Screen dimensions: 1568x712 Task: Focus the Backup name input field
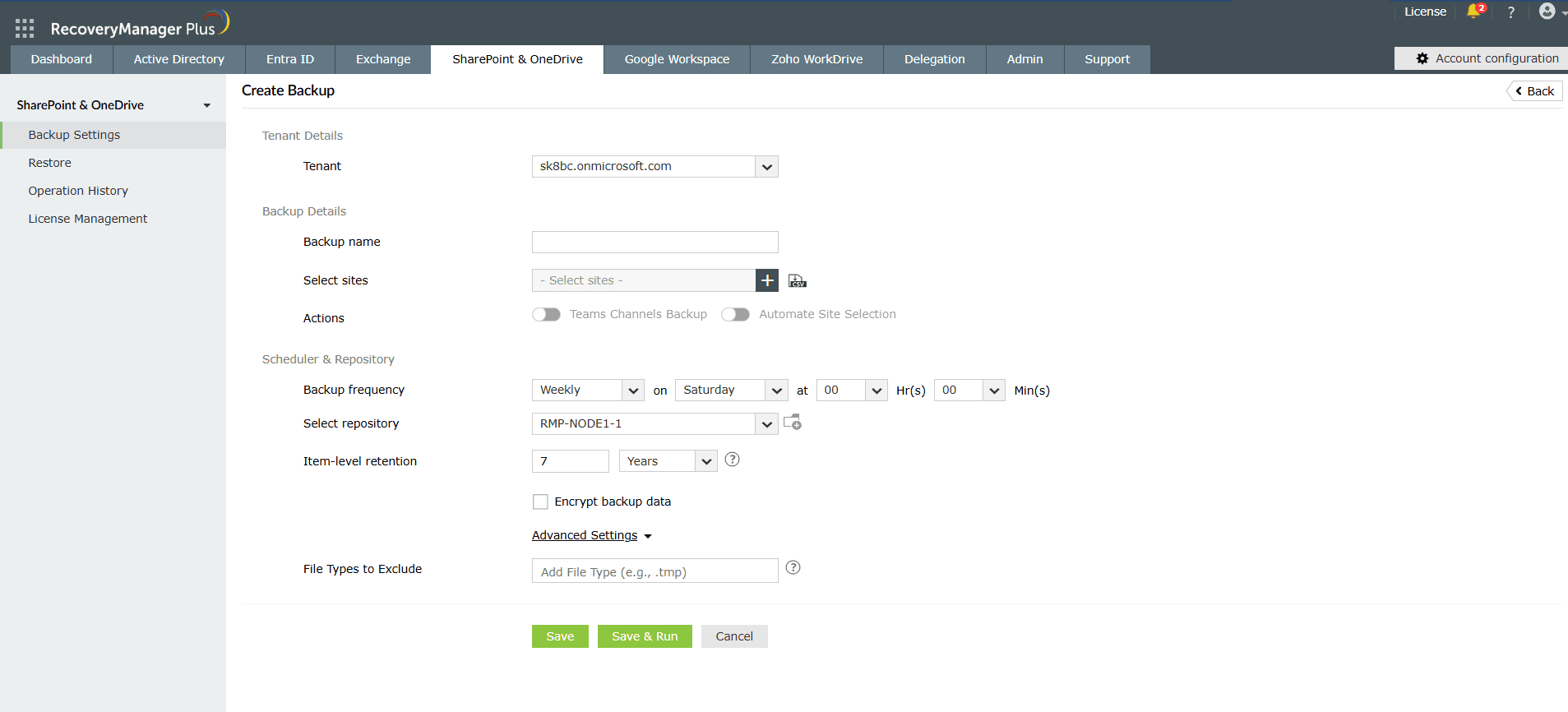(x=655, y=242)
